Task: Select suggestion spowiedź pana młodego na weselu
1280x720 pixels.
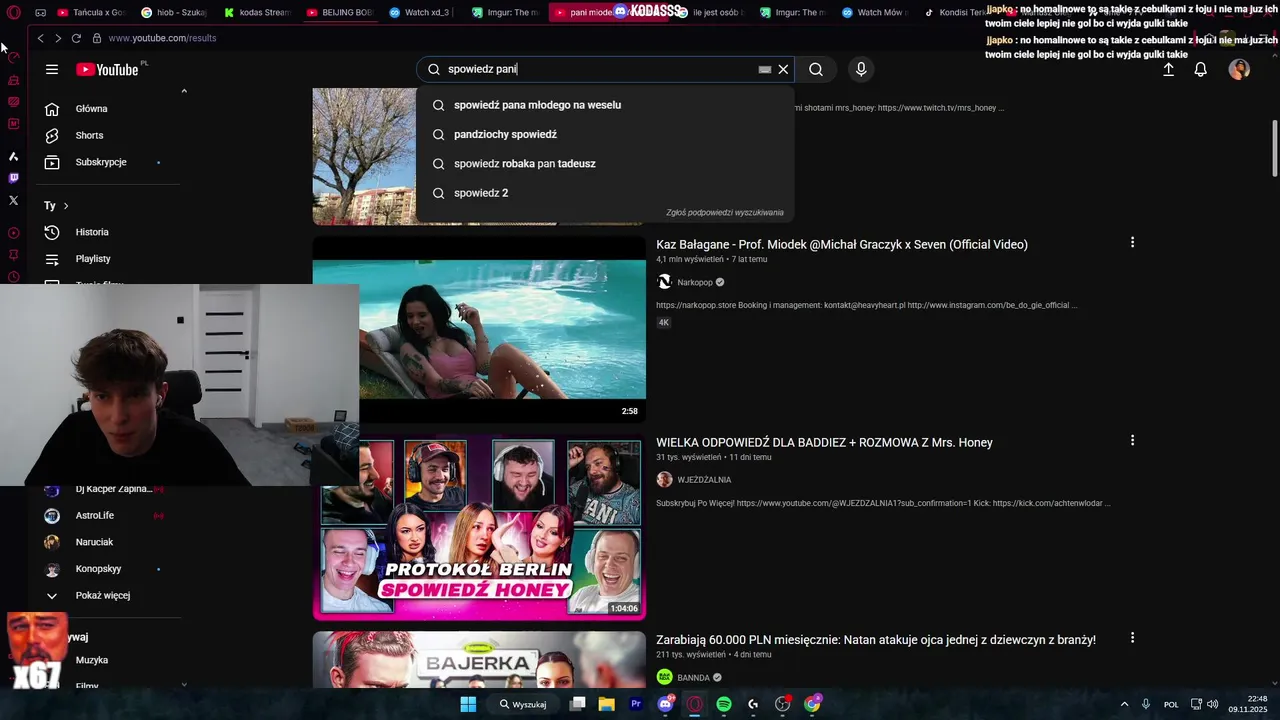Action: pyautogui.click(x=605, y=105)
